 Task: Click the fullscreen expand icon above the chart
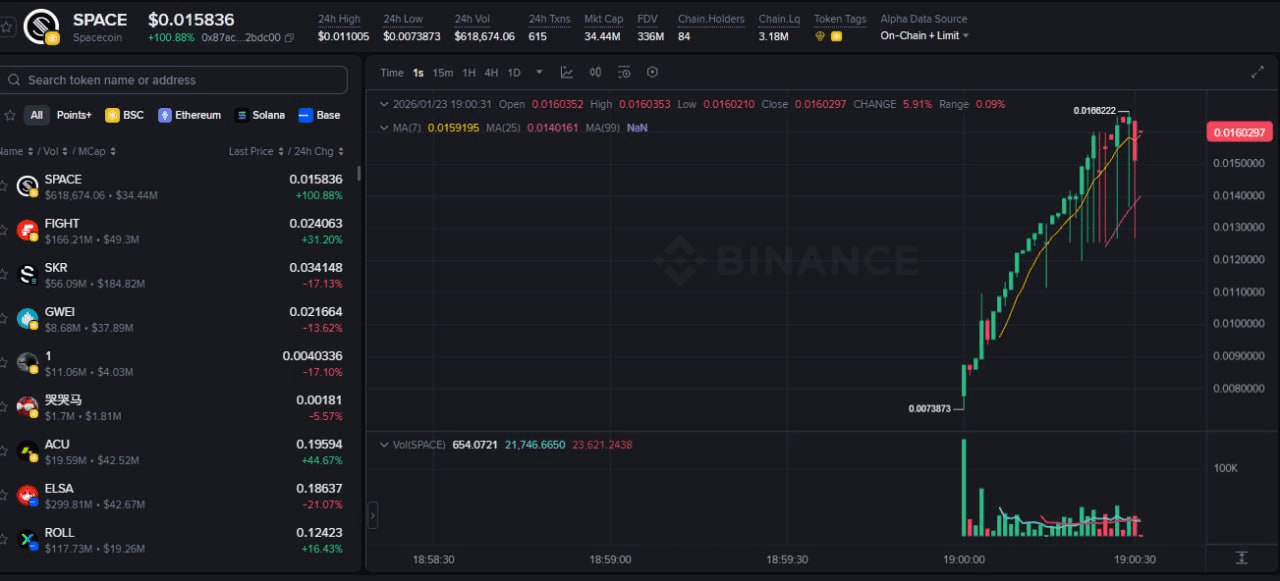[x=1258, y=72]
